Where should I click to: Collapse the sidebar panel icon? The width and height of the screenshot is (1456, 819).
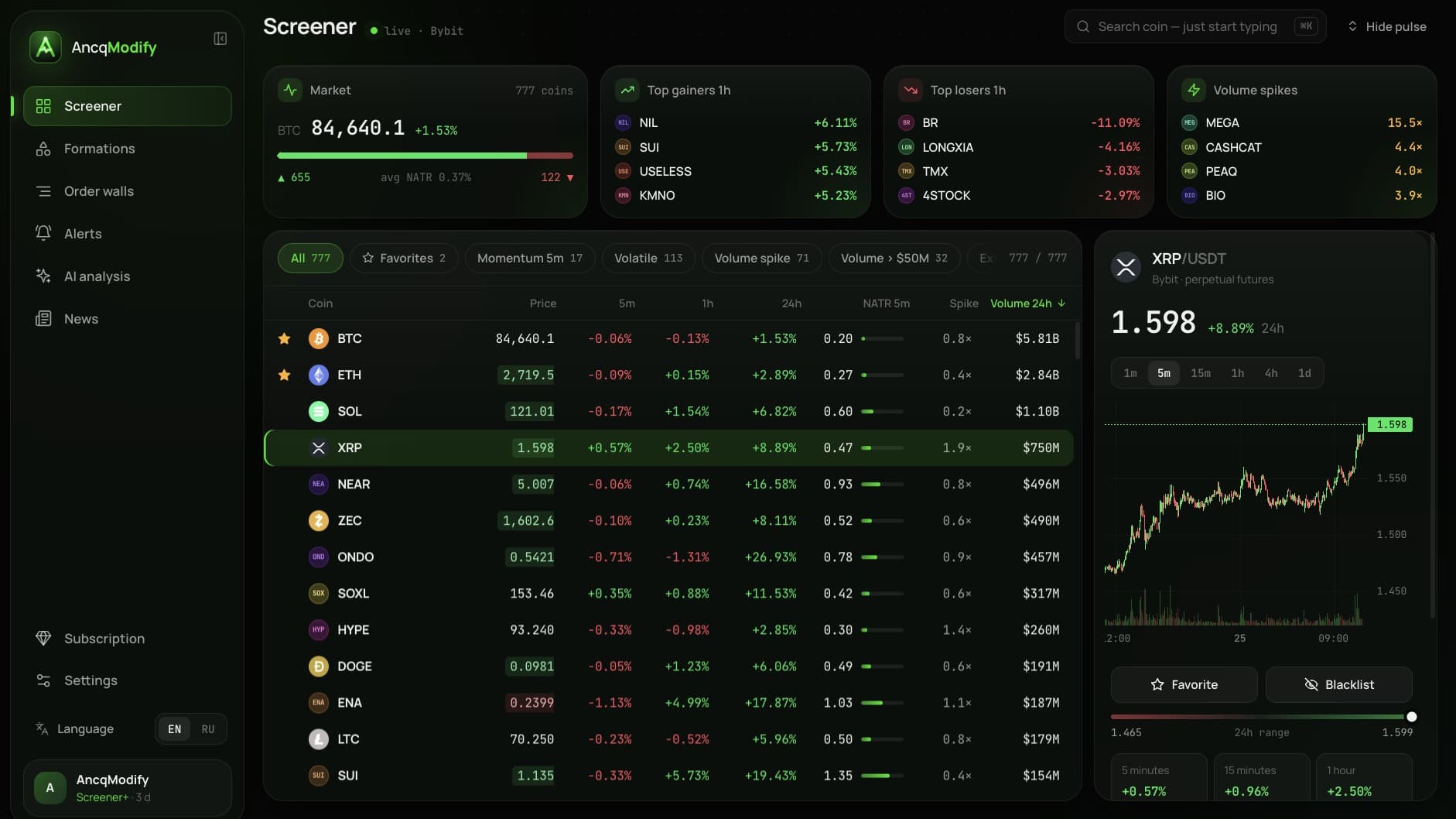tap(220, 39)
